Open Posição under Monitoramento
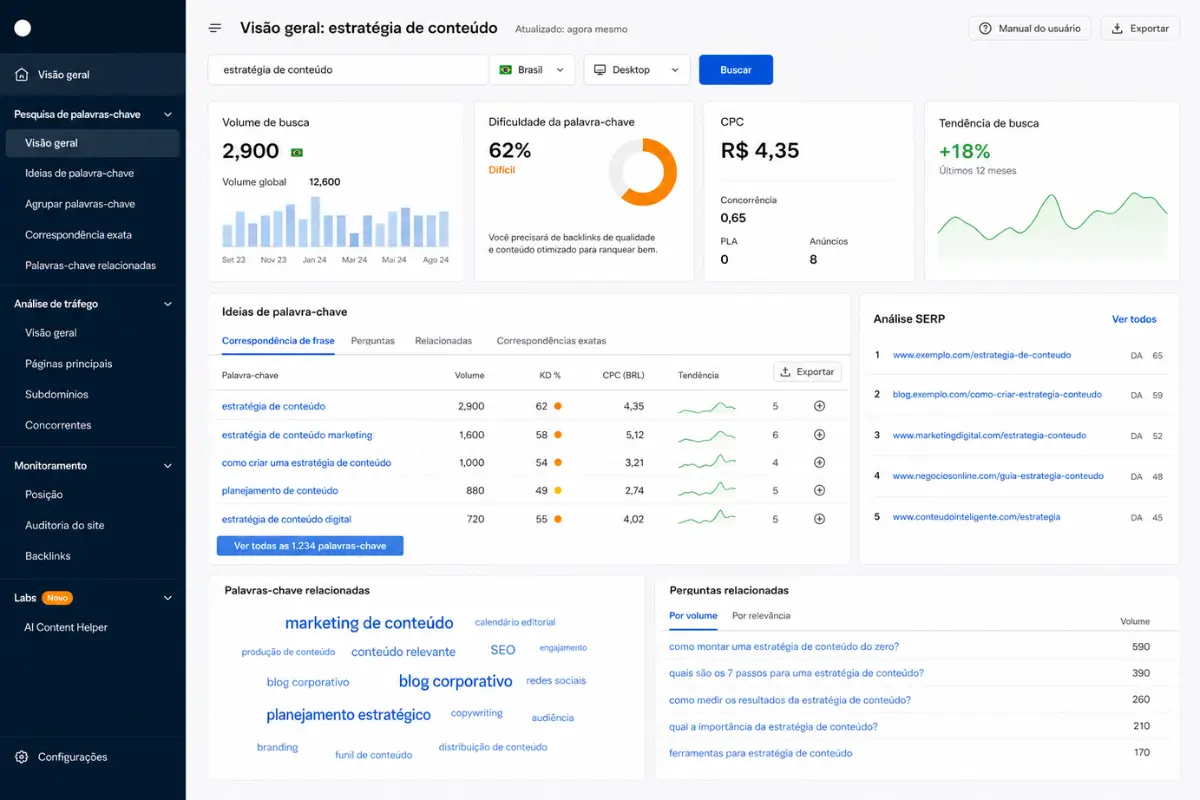 (x=44, y=495)
